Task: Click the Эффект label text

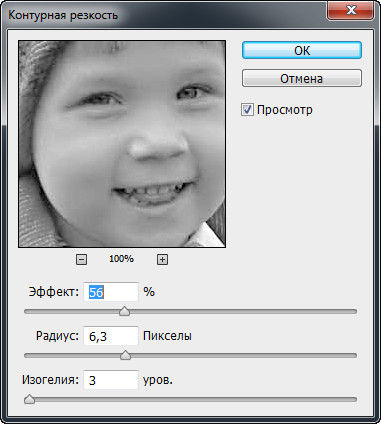Action: 54,292
